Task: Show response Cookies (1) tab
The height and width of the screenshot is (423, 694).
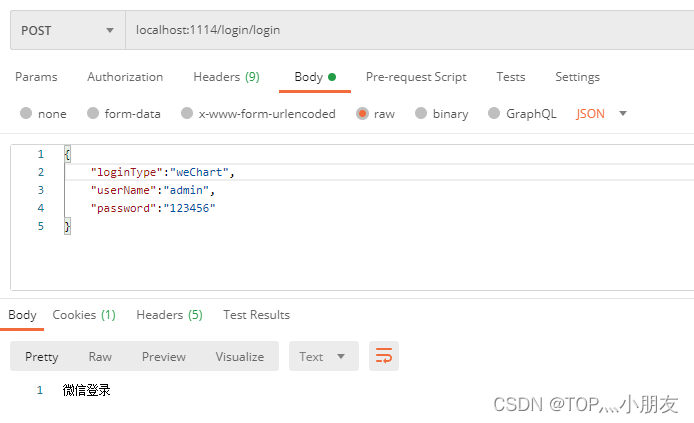Action: 84,315
